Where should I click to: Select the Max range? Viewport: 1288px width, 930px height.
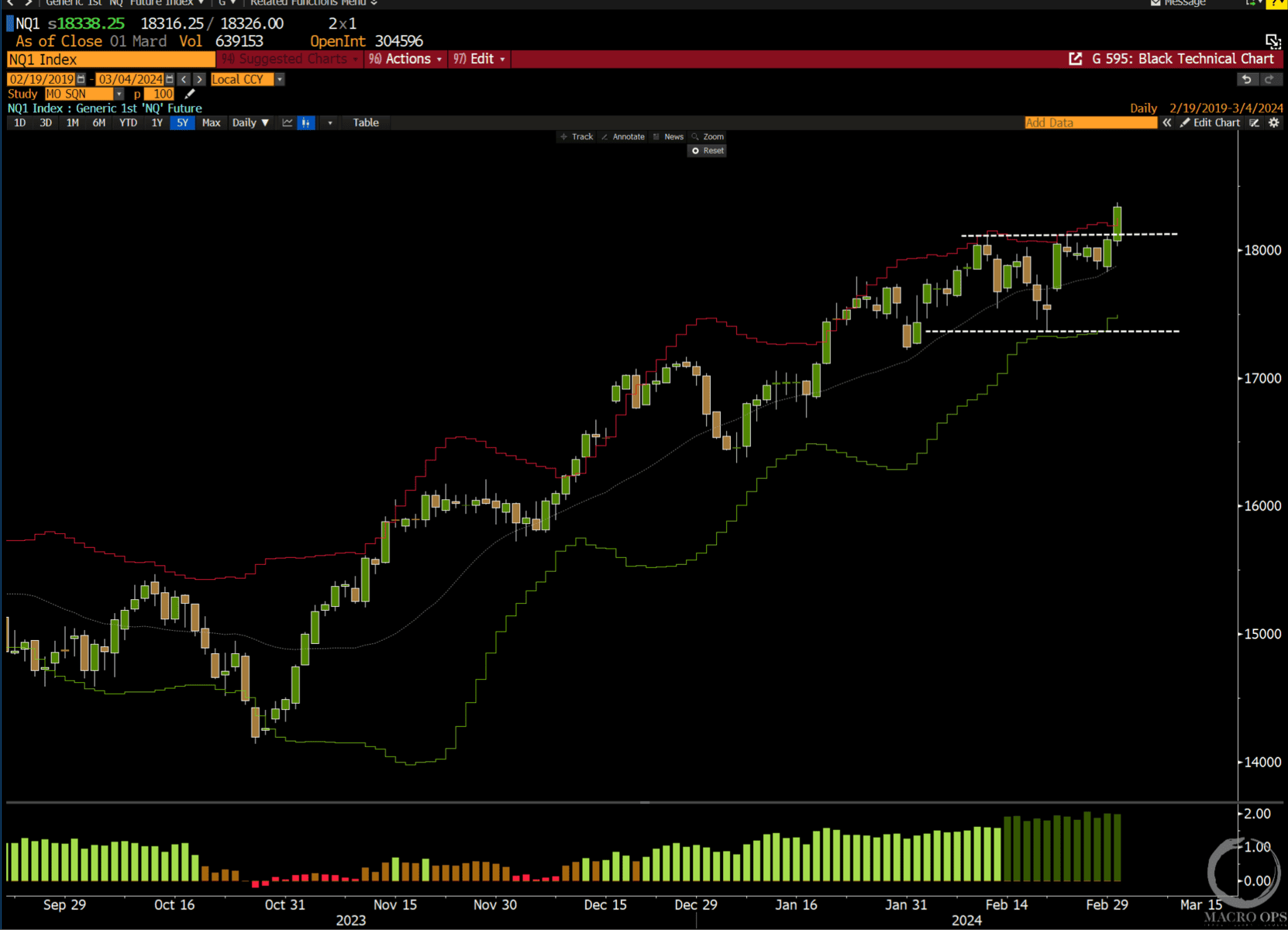point(211,122)
